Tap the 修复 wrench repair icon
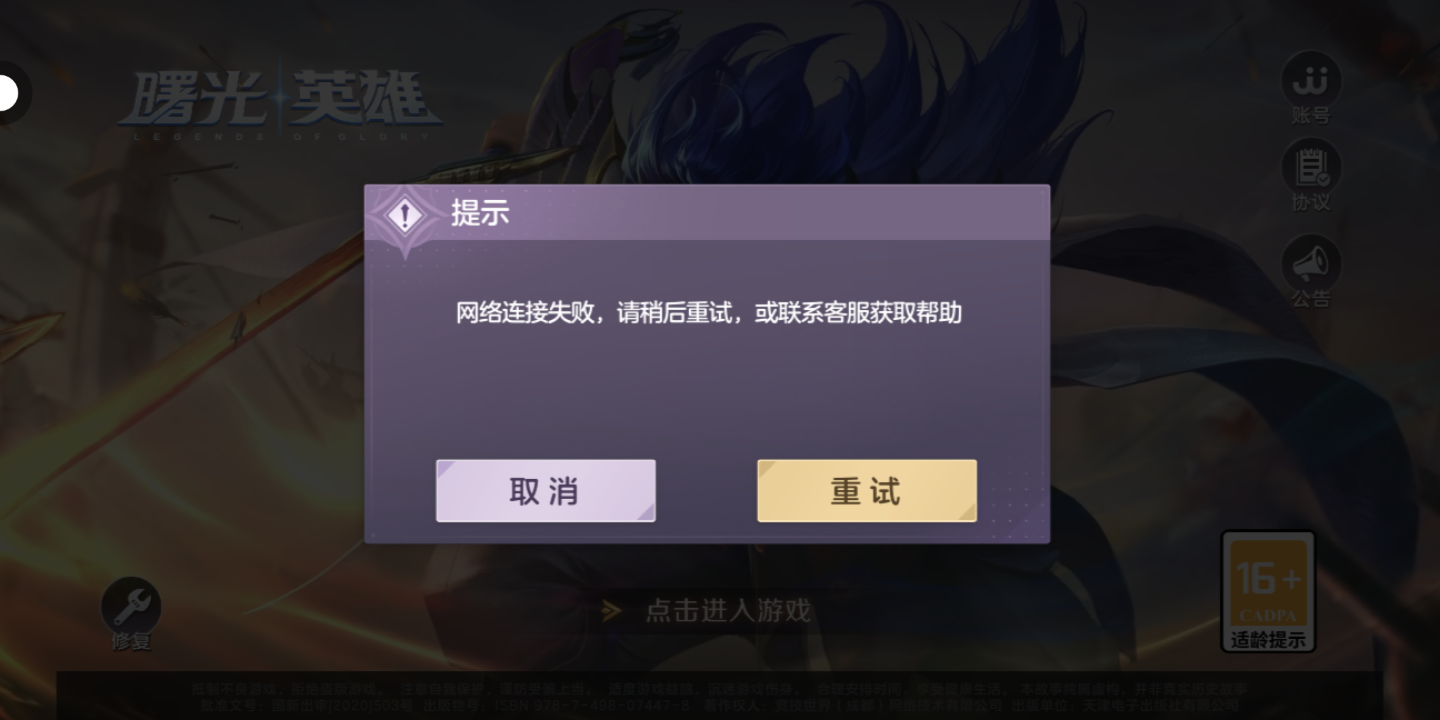Image resolution: width=1440 pixels, height=720 pixels. [131, 606]
